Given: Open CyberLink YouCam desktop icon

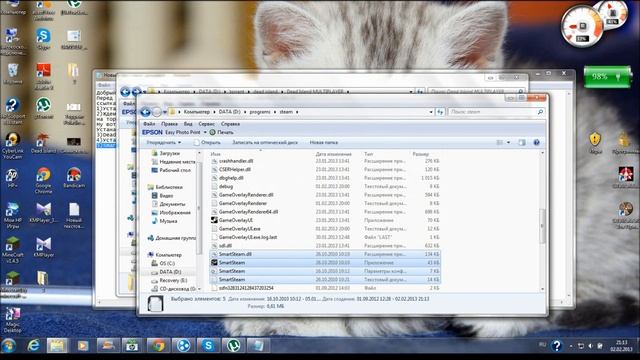Looking at the screenshot, I should pos(12,146).
